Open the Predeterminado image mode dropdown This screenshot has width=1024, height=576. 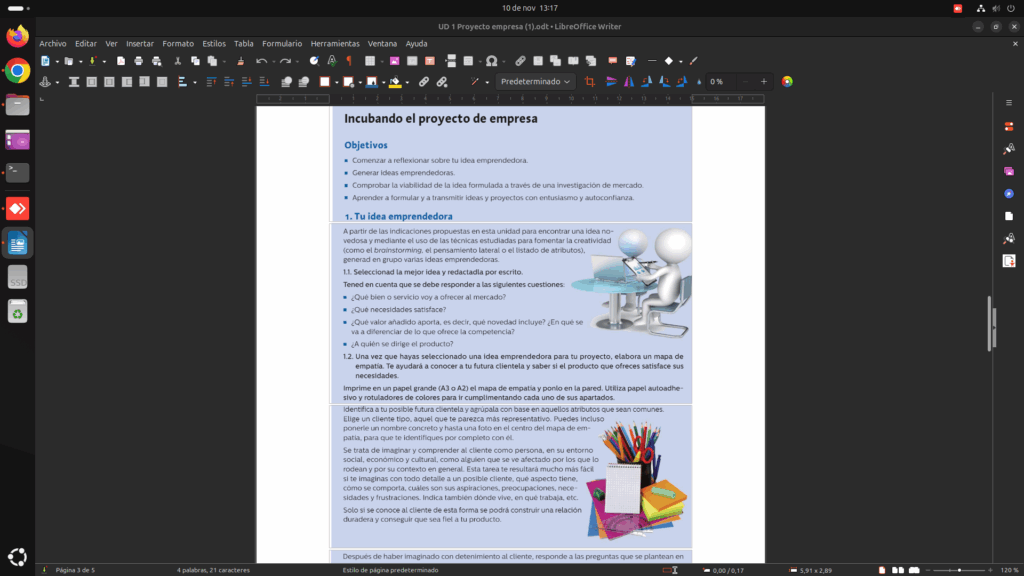coord(536,81)
